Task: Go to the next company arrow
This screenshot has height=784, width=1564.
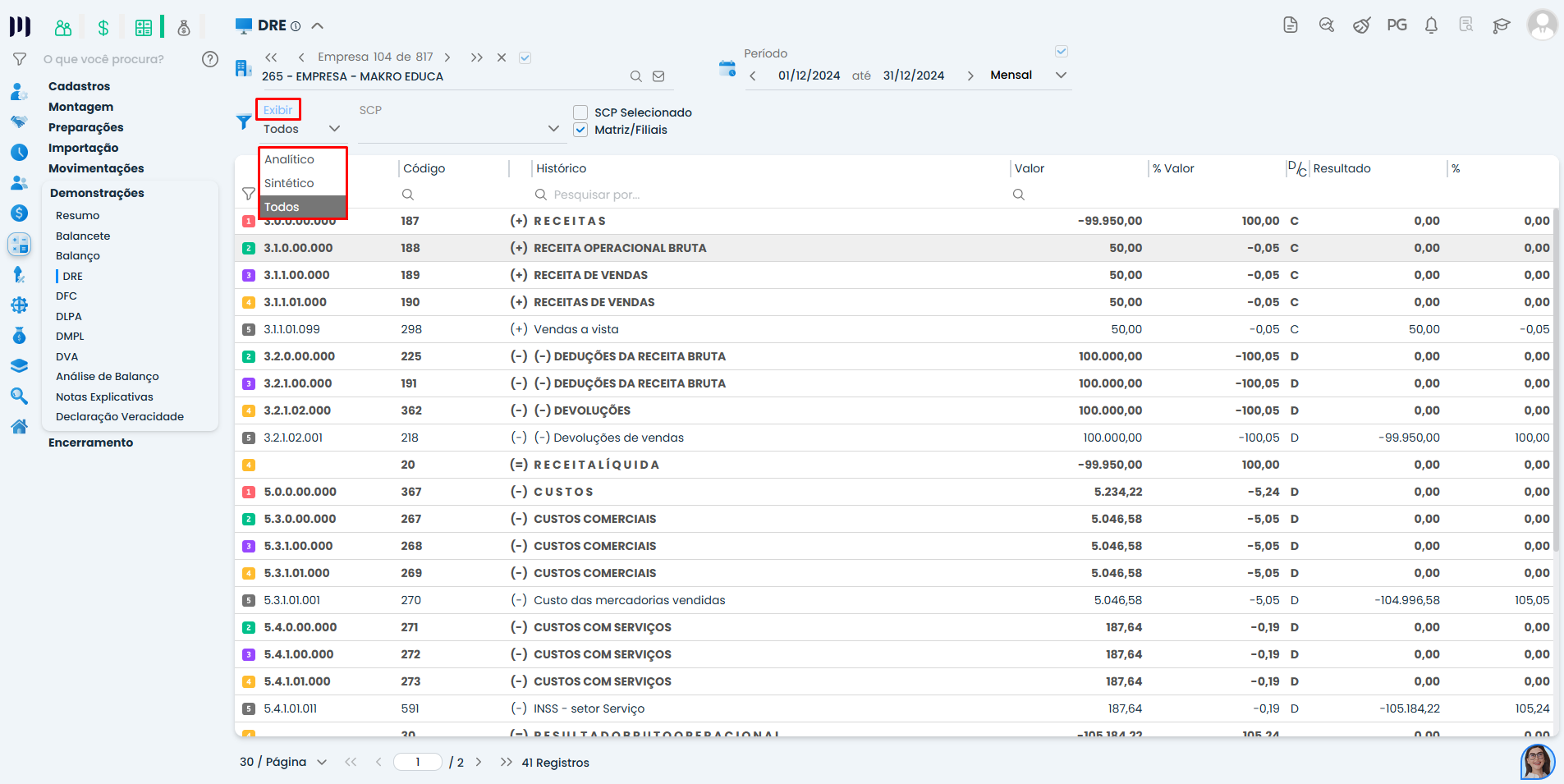Action: point(447,57)
